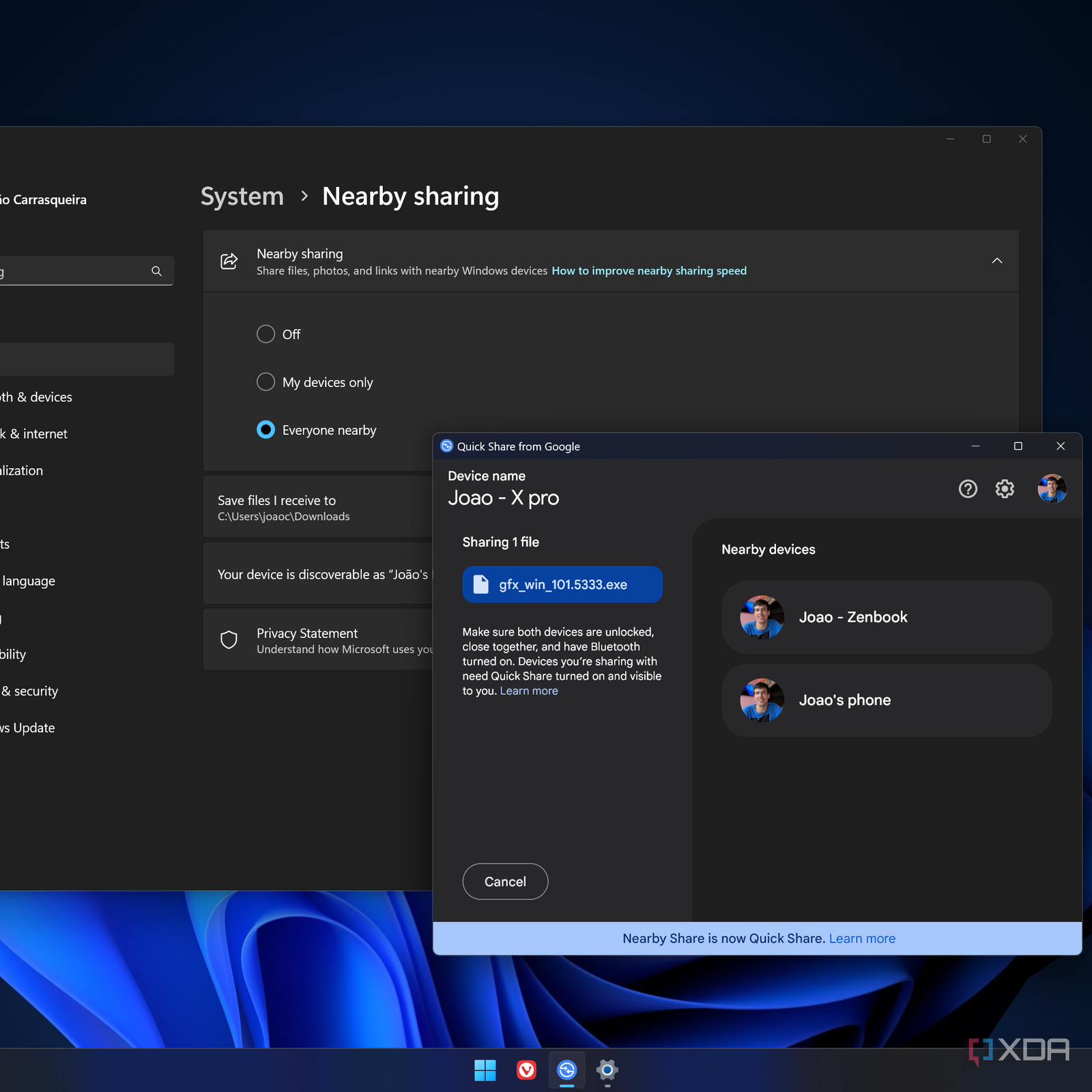Cancel the file sharing
Image resolution: width=1092 pixels, height=1092 pixels.
point(505,882)
